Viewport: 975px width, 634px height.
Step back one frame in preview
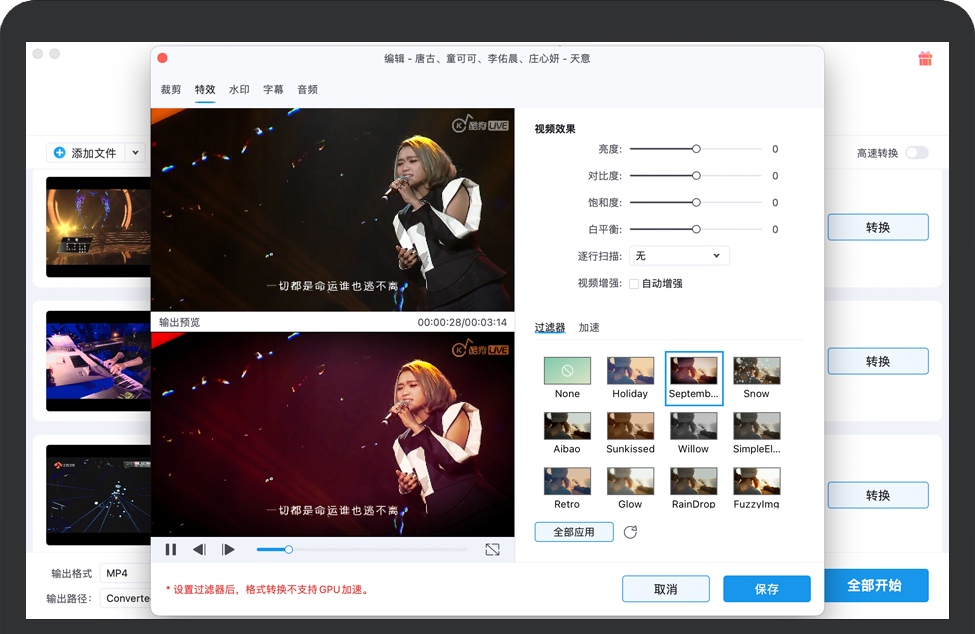(x=199, y=549)
